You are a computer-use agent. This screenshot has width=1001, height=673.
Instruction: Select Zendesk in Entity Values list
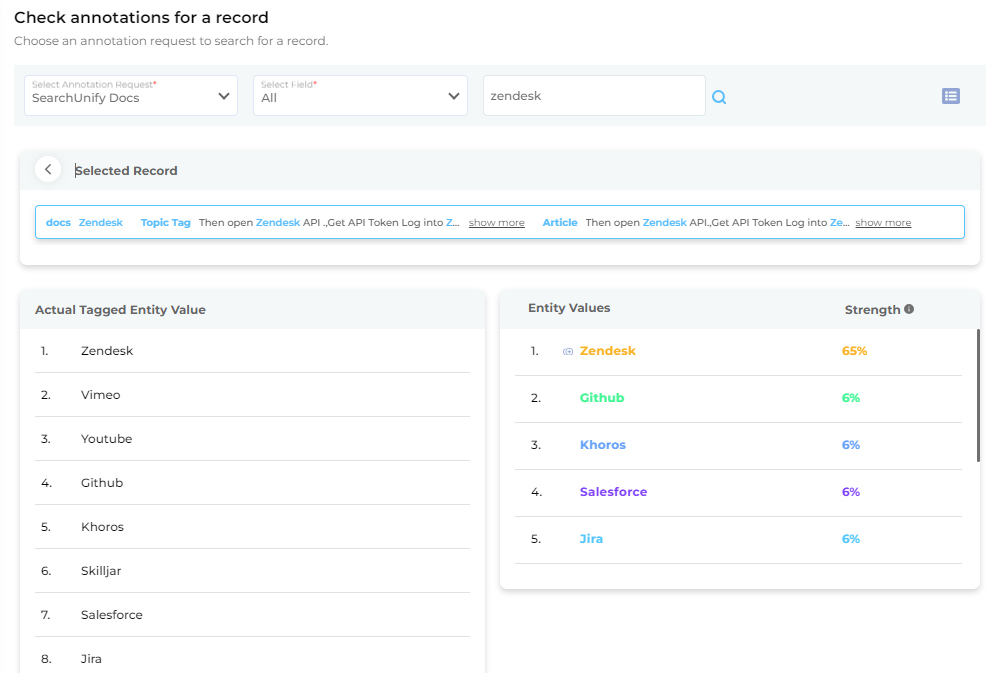coord(607,351)
